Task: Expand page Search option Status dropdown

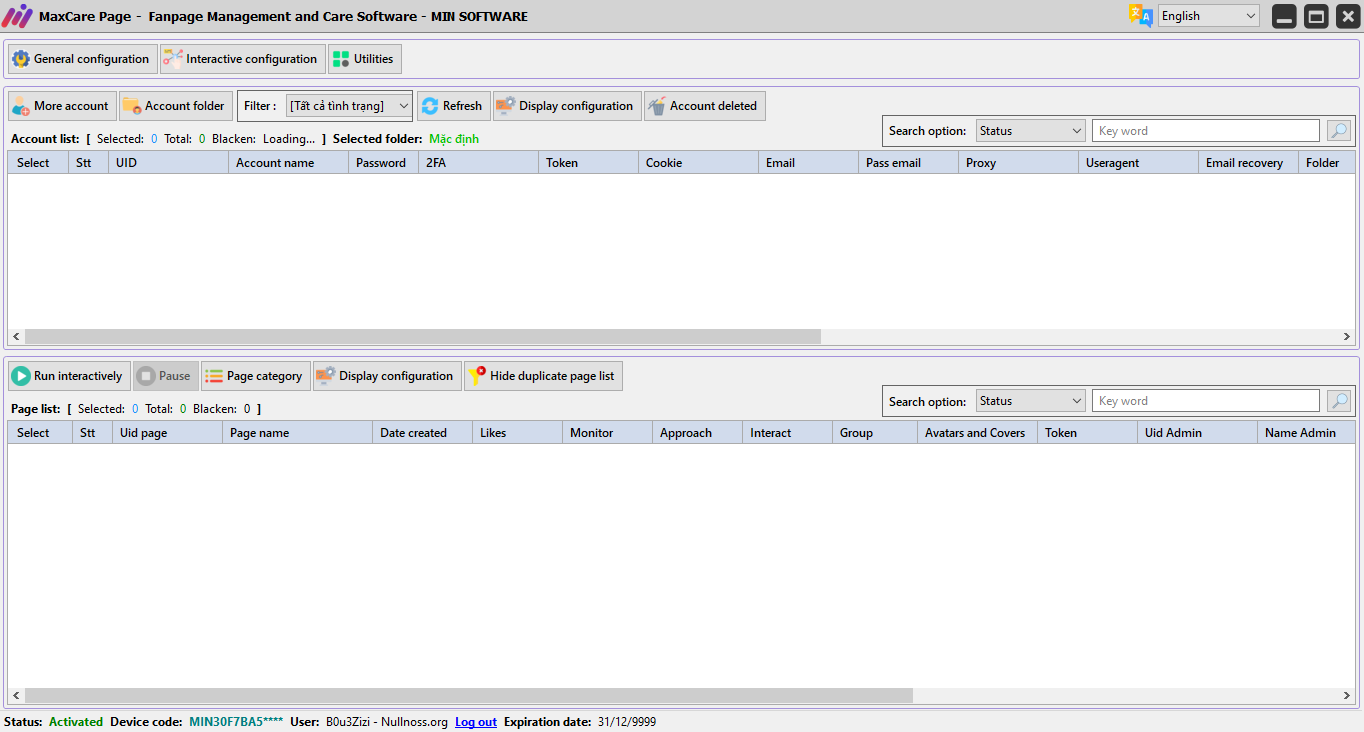Action: click(1031, 401)
